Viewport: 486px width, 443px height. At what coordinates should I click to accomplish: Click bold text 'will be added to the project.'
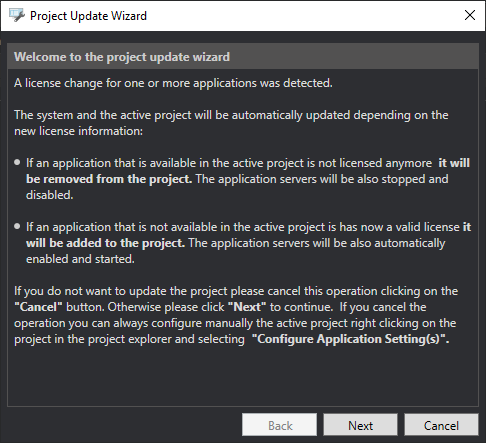point(105,243)
